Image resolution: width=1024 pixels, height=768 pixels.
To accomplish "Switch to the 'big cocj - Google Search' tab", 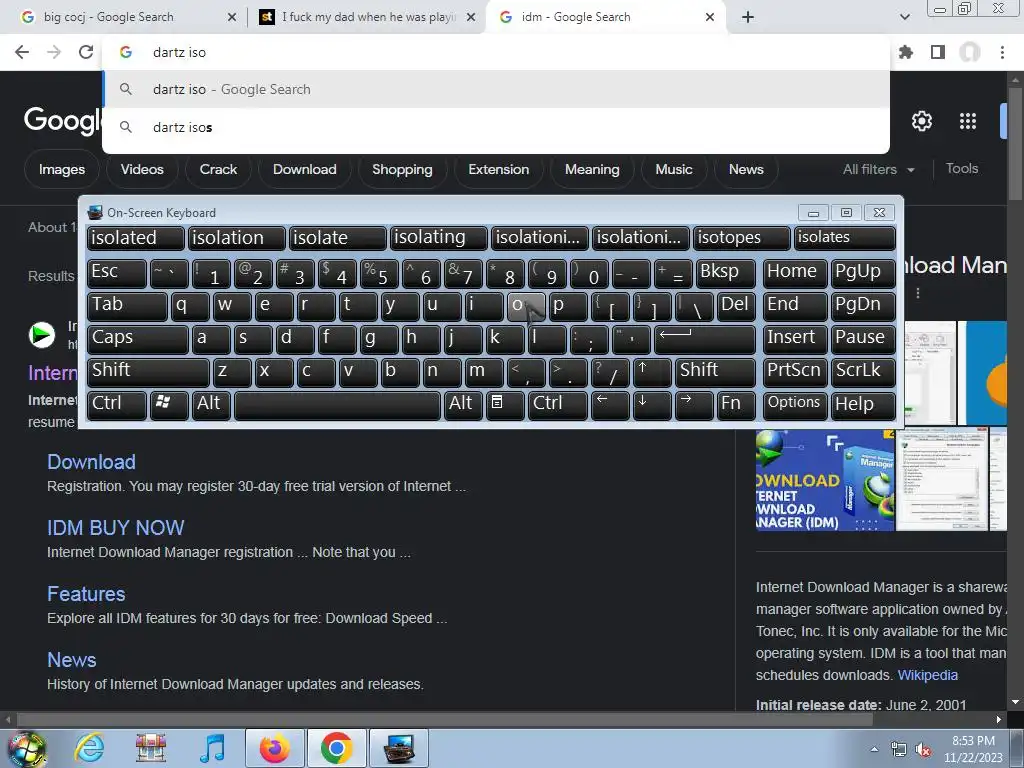I will (x=127, y=17).
